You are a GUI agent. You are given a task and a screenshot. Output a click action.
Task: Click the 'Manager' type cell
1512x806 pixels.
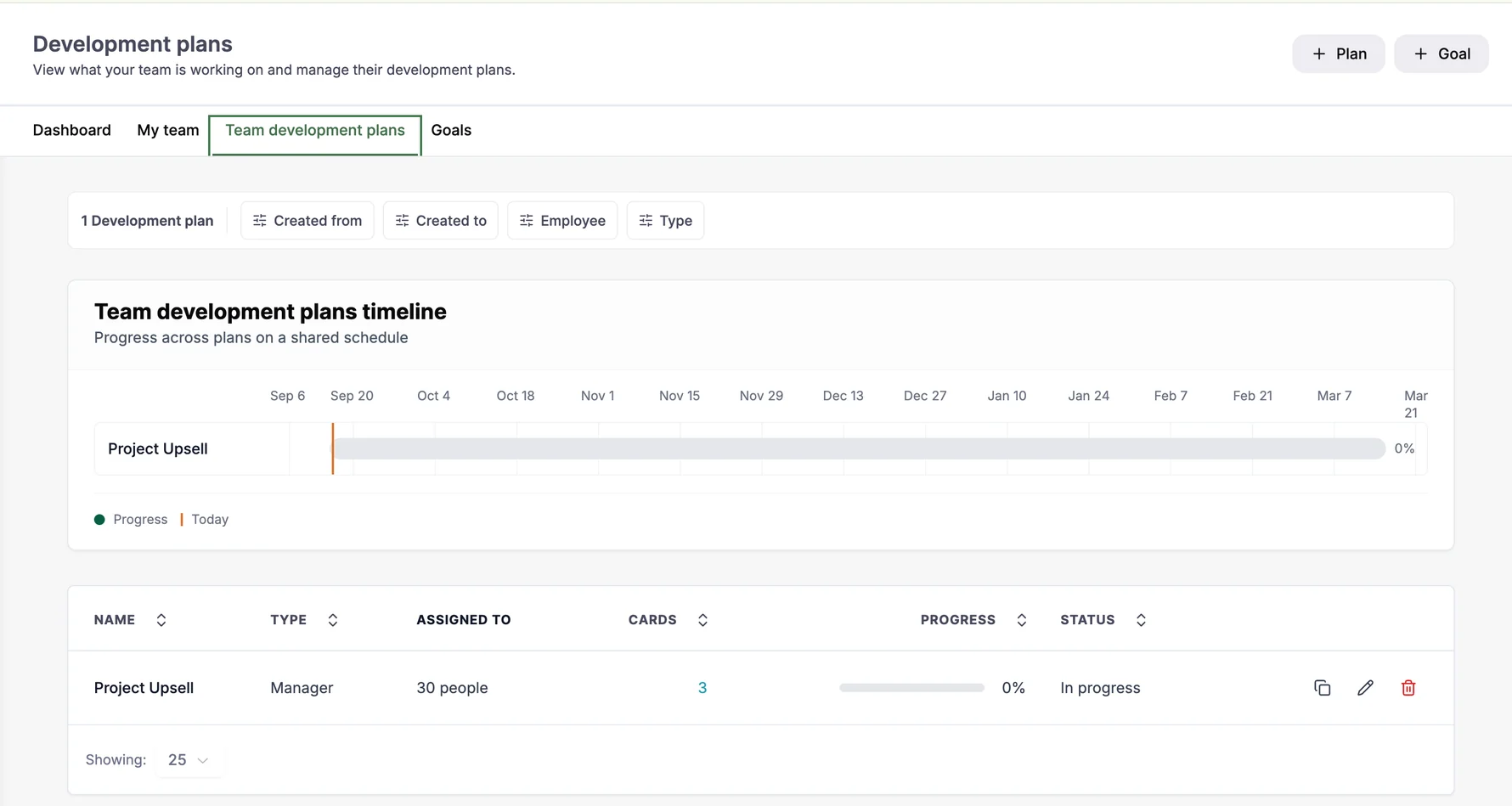[302, 688]
